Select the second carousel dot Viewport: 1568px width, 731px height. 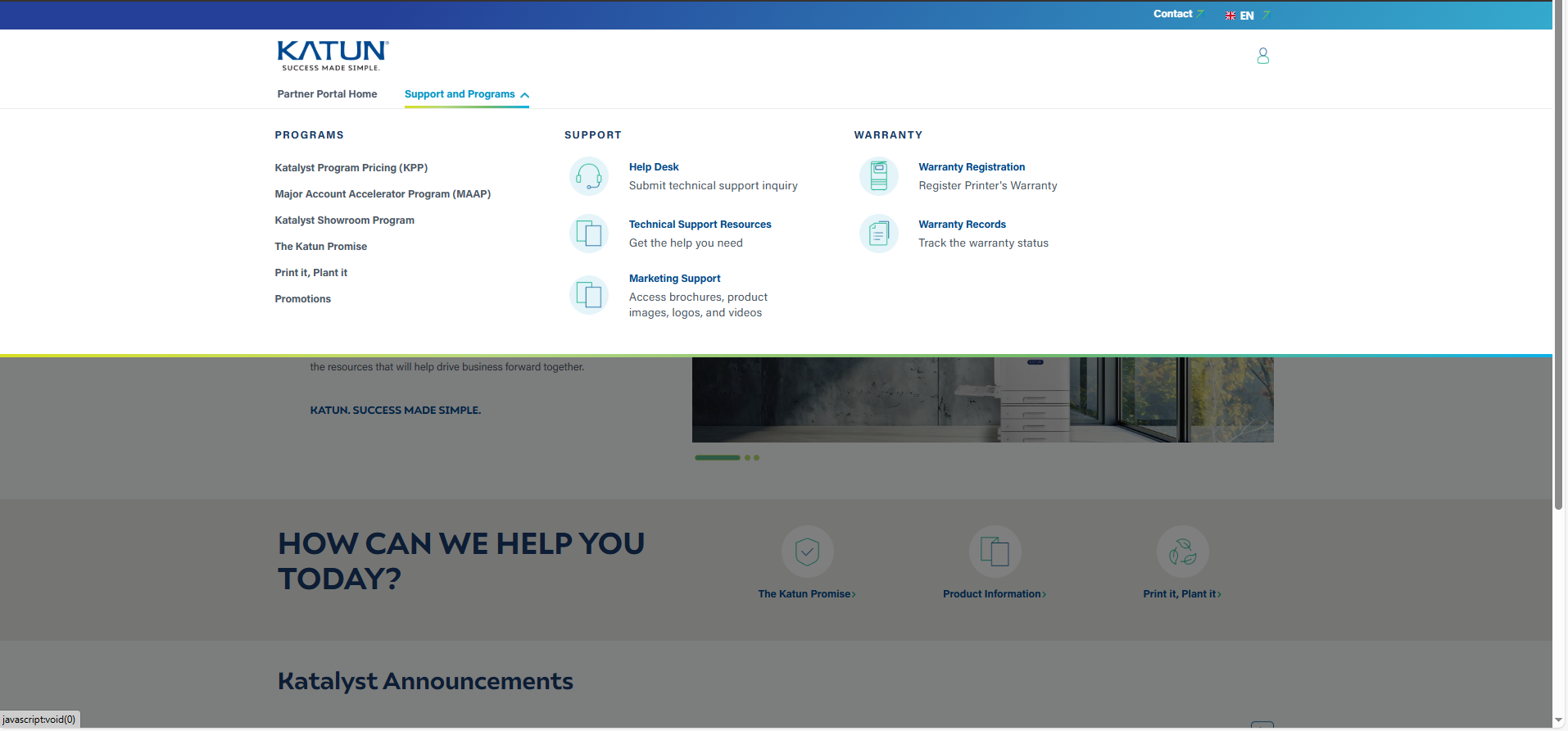click(747, 457)
